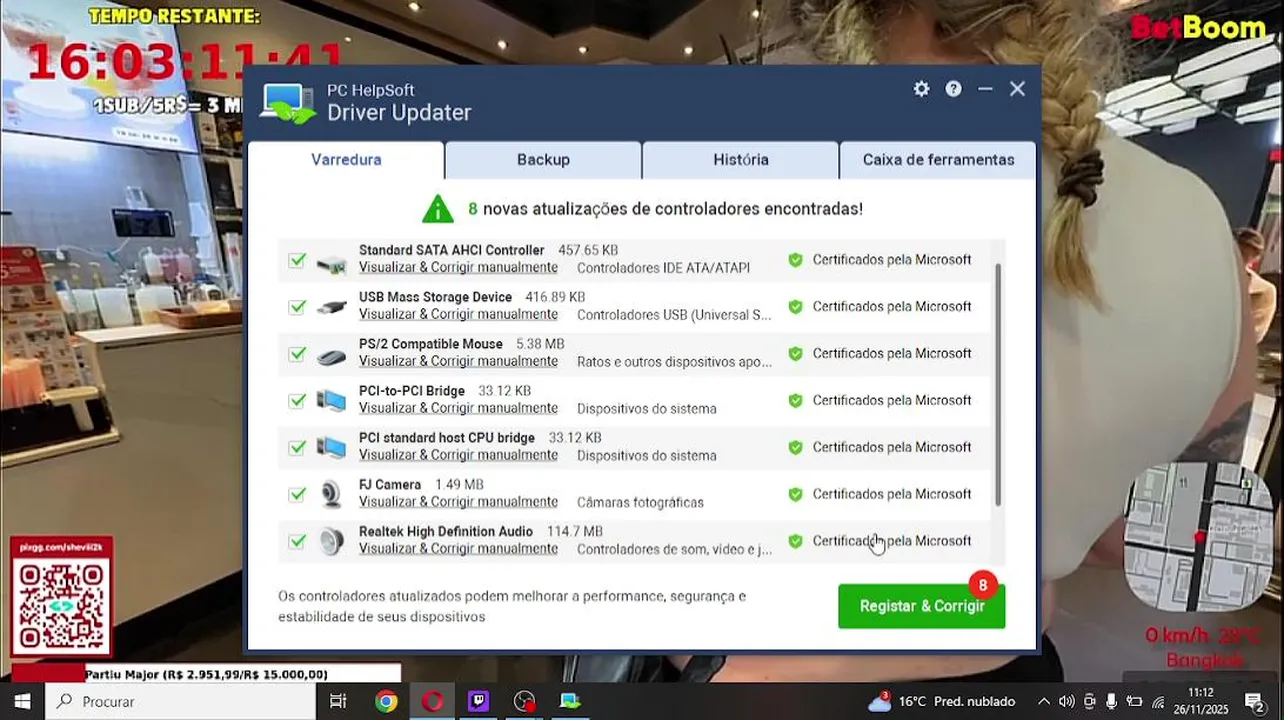Click the FJ Camera webcam icon
The image size is (1284, 720).
coord(331,494)
